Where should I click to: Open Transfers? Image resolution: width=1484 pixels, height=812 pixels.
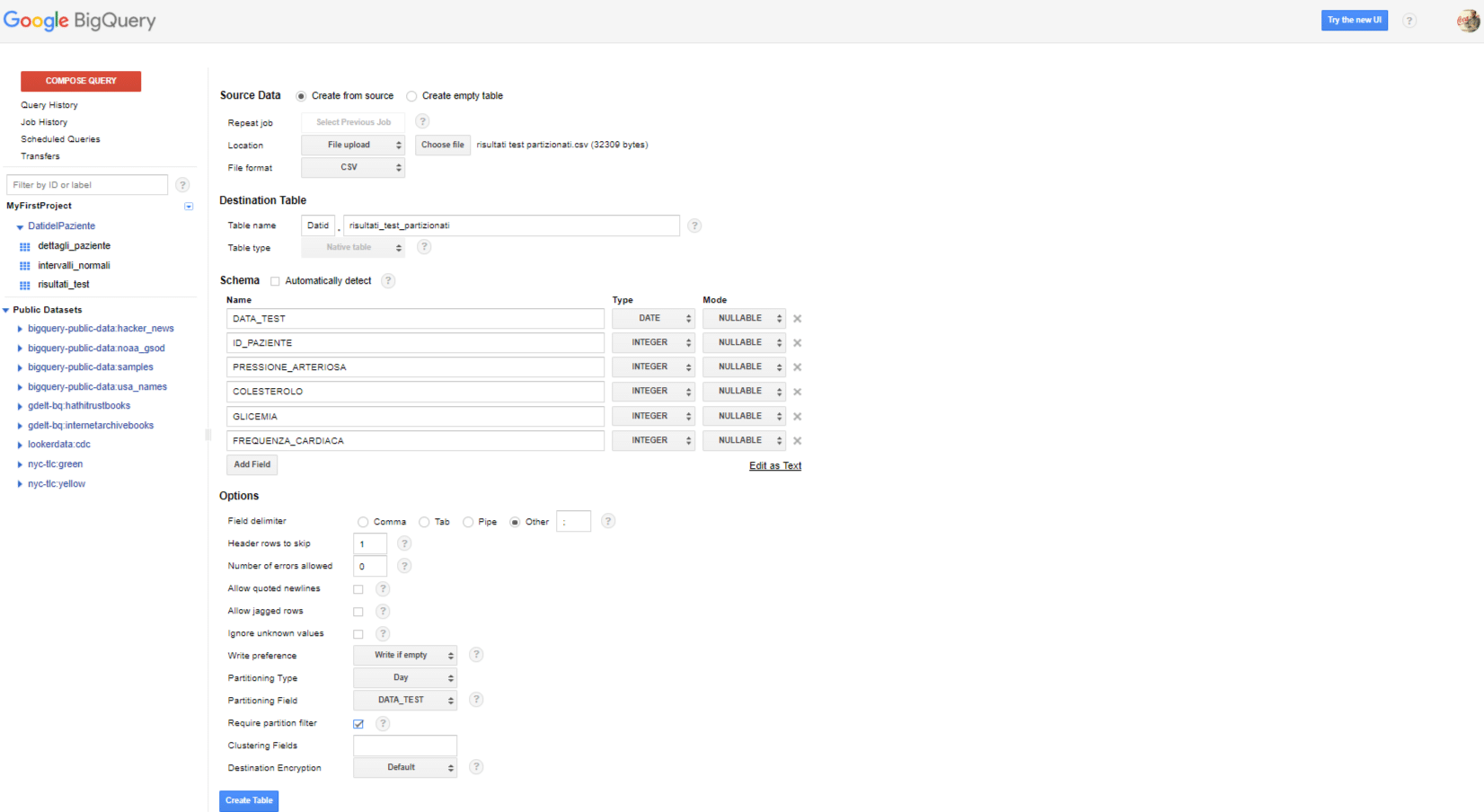coord(40,156)
